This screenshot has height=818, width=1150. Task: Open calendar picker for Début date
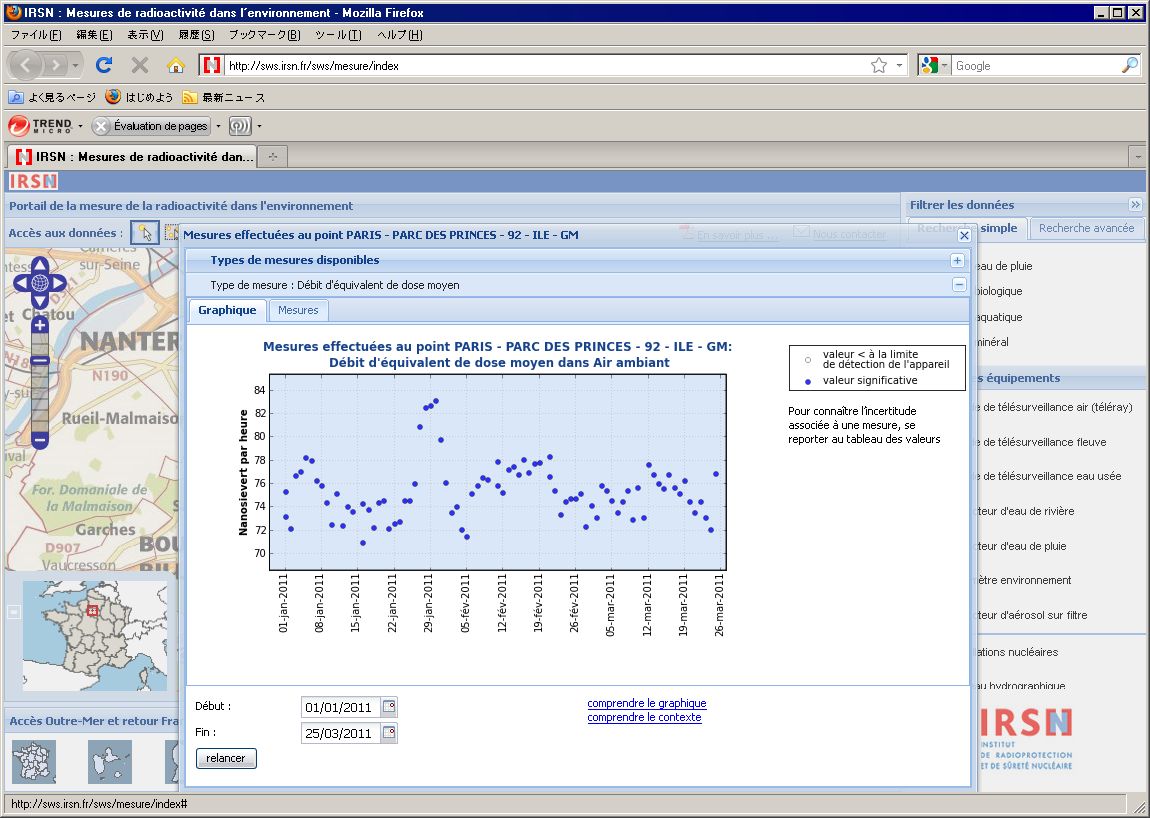click(389, 707)
